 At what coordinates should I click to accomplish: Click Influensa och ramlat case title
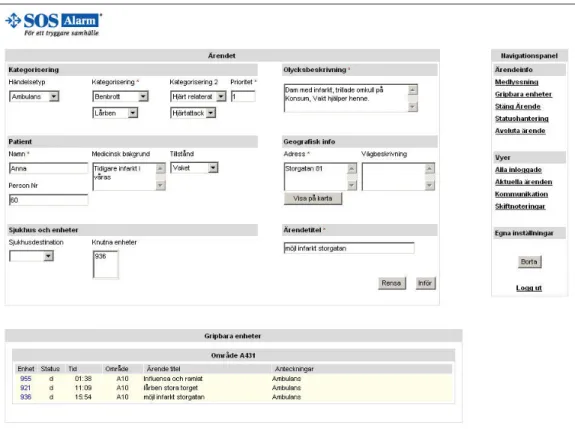(x=173, y=378)
